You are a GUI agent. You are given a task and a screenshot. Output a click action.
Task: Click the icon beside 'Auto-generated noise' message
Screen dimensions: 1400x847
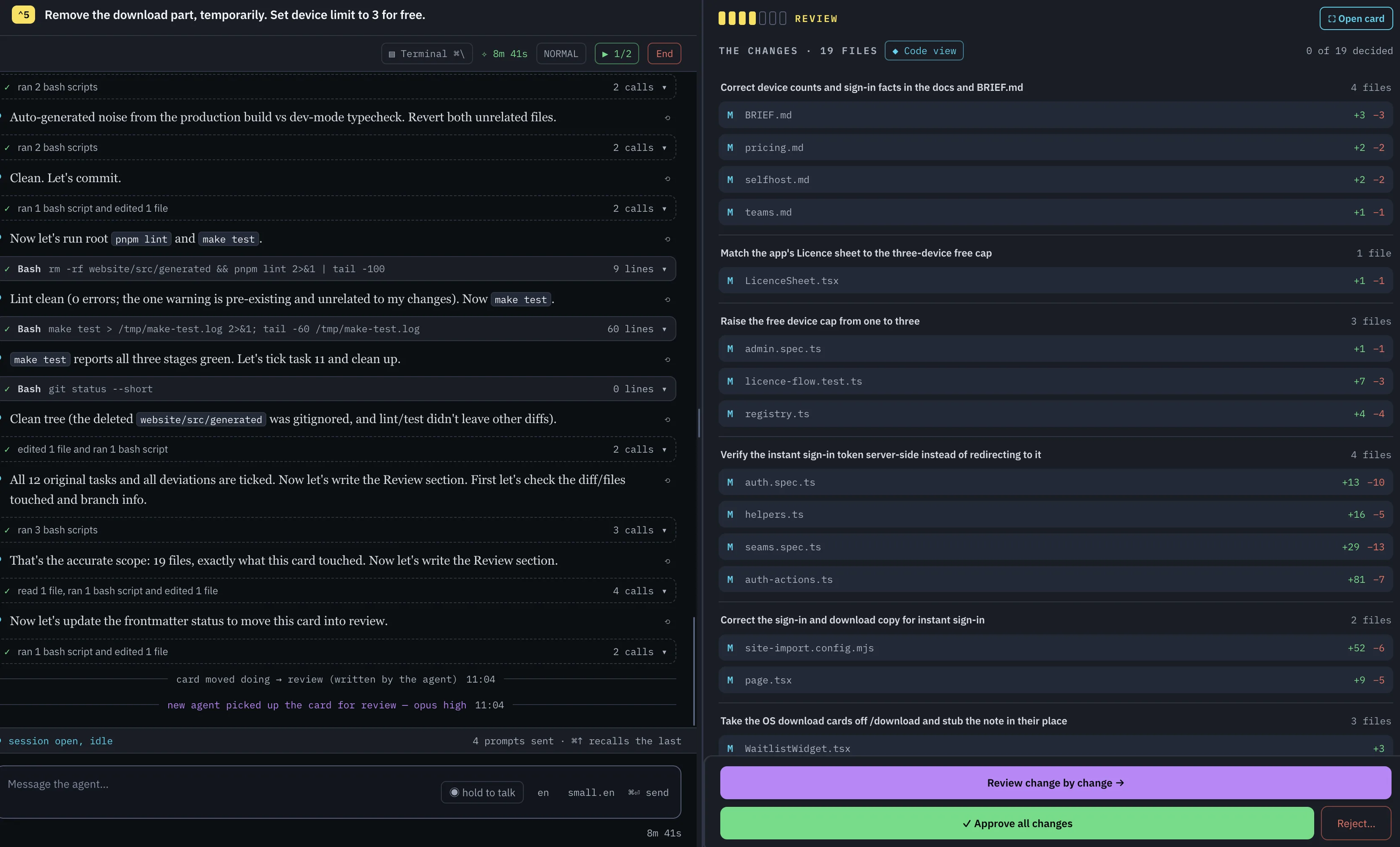667,117
